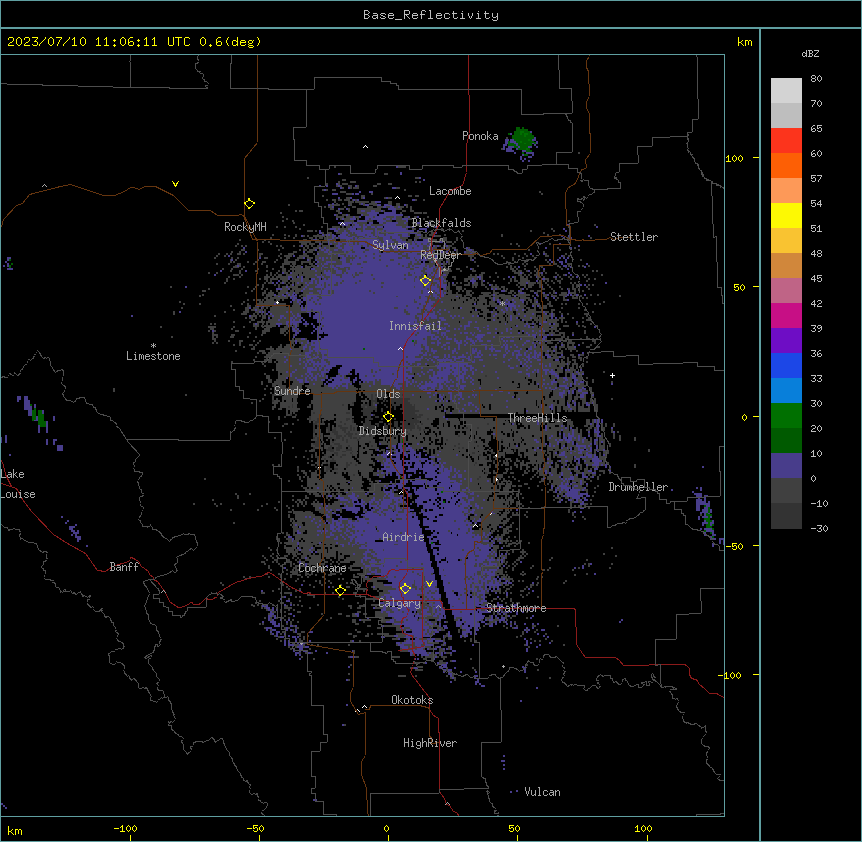Viewport: 862px width, 842px height.
Task: Click the legend value 57
Action: coord(816,179)
